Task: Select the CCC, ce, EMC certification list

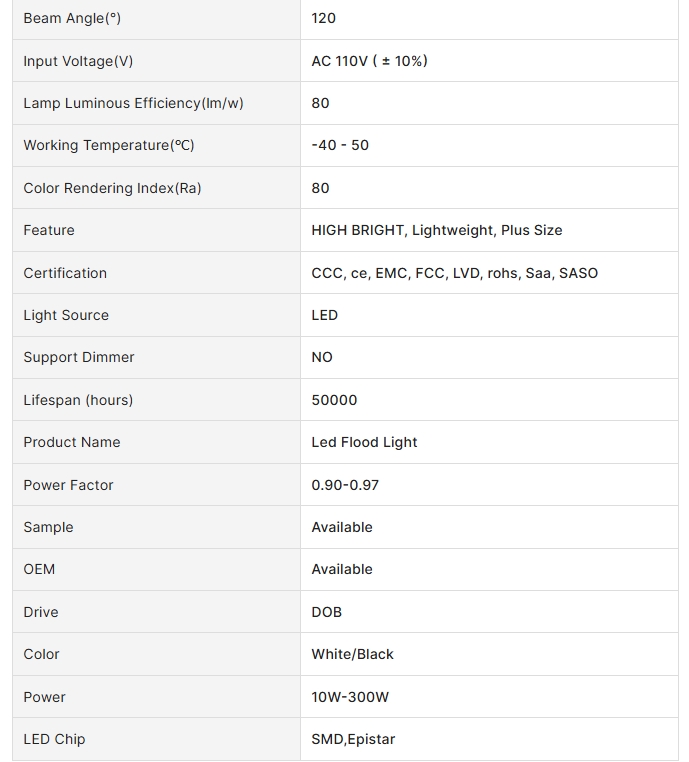Action: tap(455, 273)
